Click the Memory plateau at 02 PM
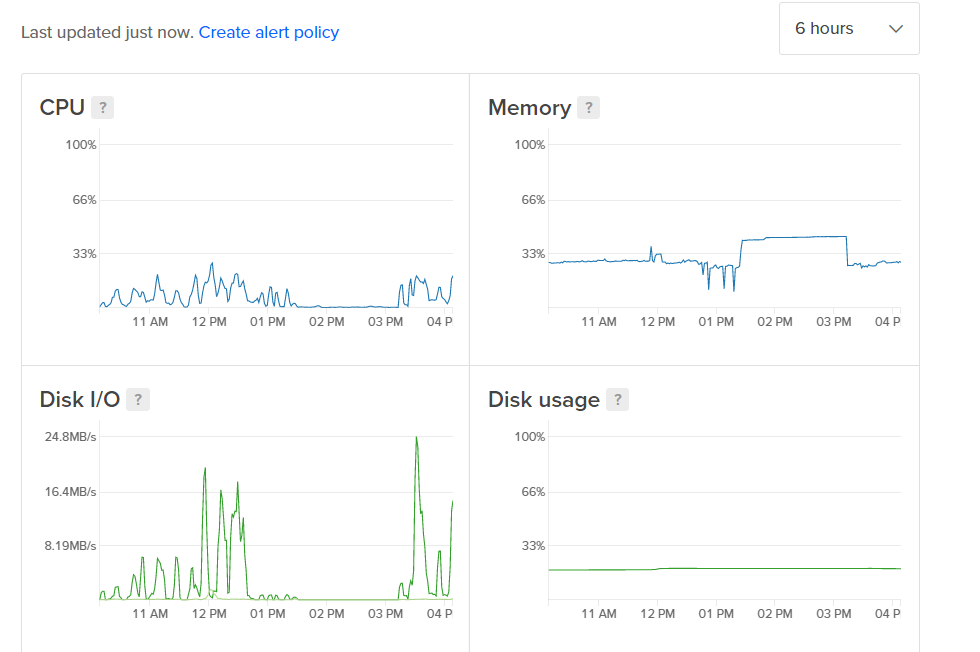This screenshot has height=652, width=980. (775, 238)
